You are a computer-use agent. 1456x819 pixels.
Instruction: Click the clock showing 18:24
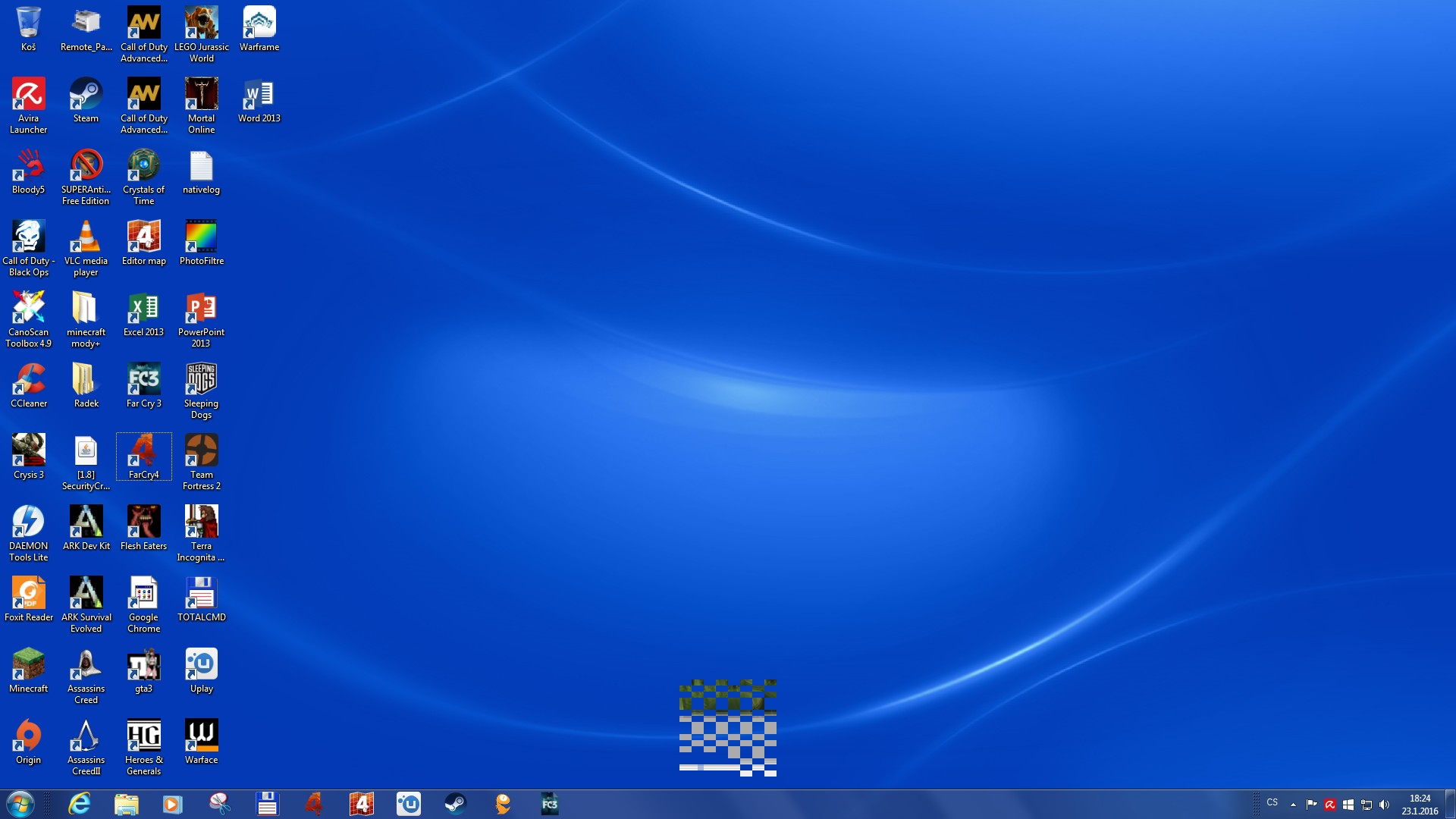point(1420,804)
